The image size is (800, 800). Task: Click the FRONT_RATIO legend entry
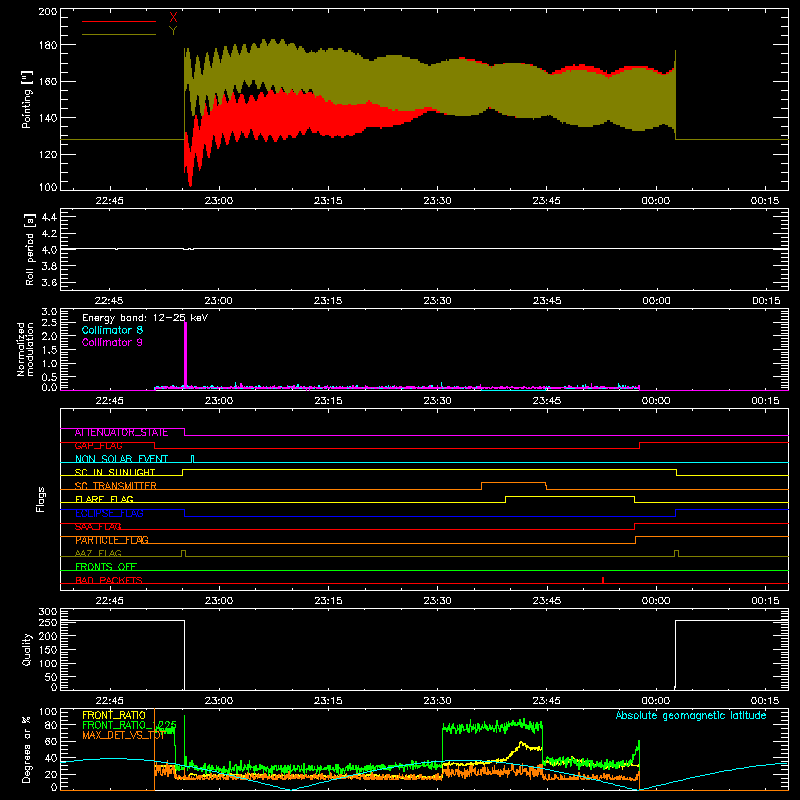point(114,715)
